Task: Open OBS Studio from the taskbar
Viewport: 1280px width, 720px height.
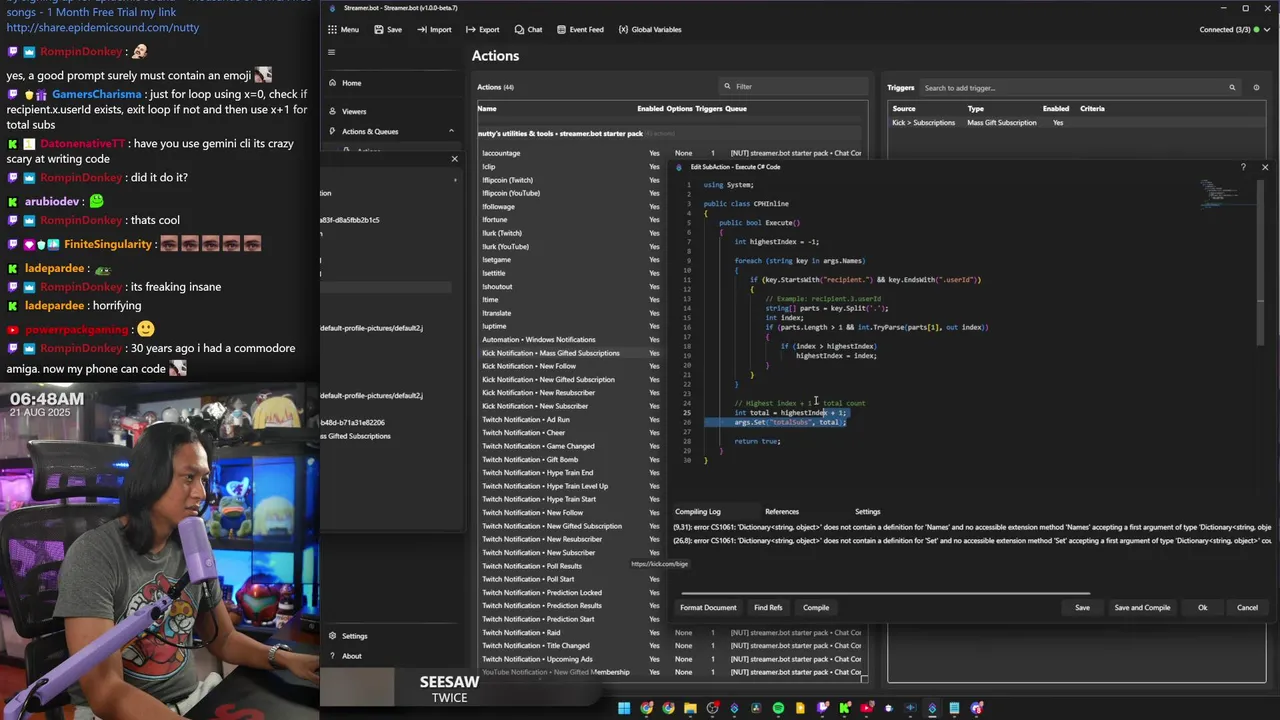Action: [x=712, y=709]
